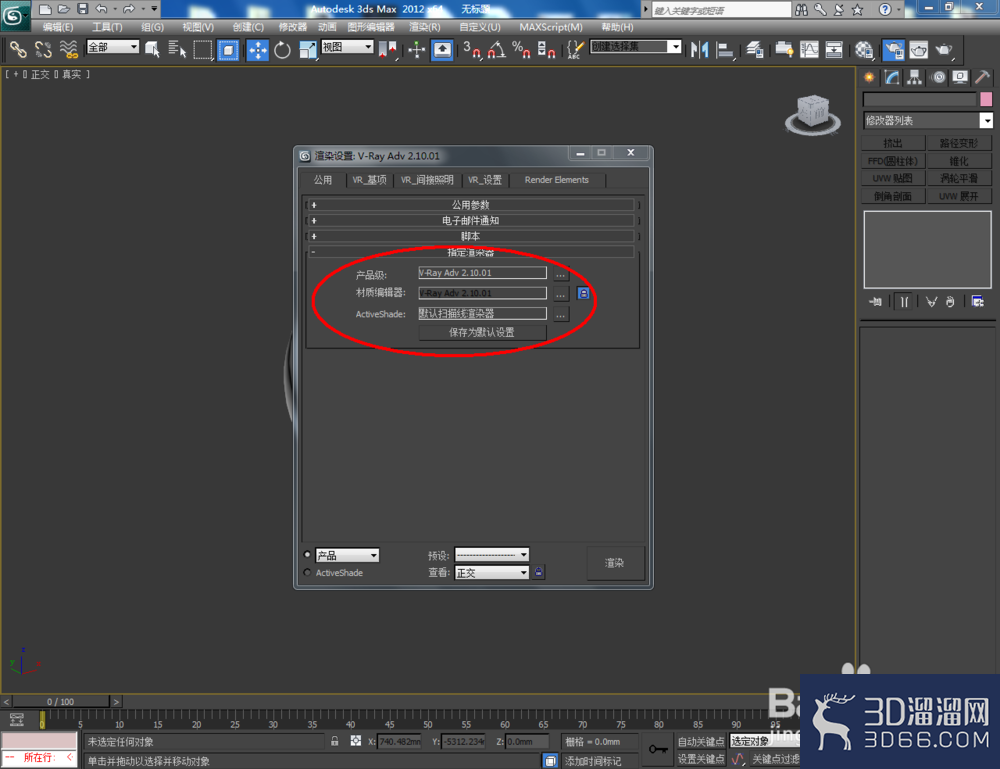
Task: Toggle Window/Crossing selection mode
Action: coord(228,49)
